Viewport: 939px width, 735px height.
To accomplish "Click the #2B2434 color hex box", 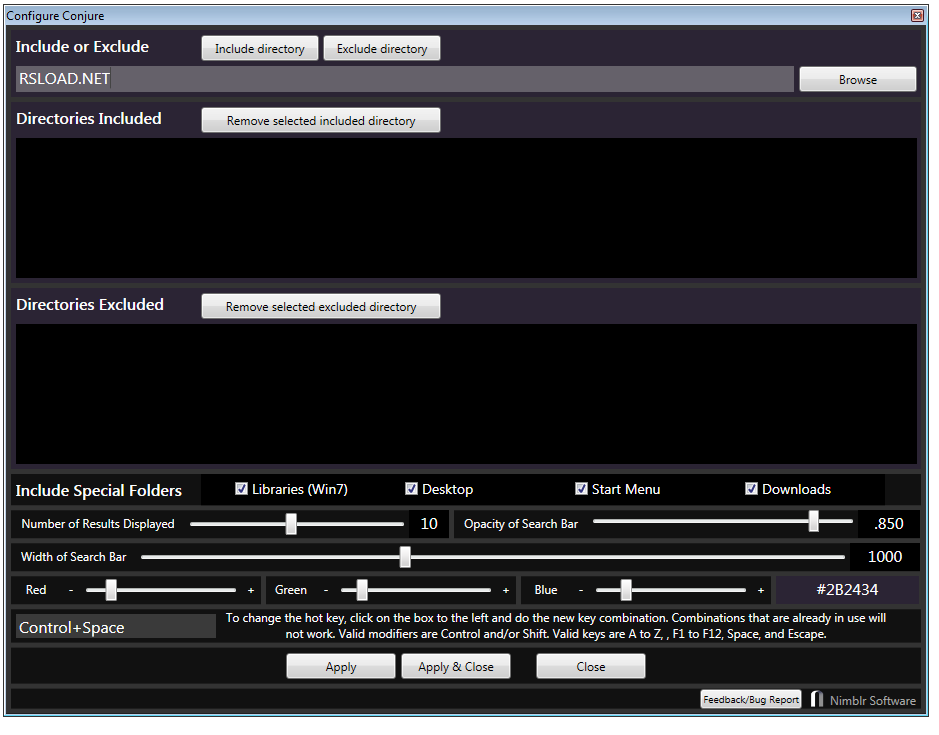I will [x=847, y=590].
